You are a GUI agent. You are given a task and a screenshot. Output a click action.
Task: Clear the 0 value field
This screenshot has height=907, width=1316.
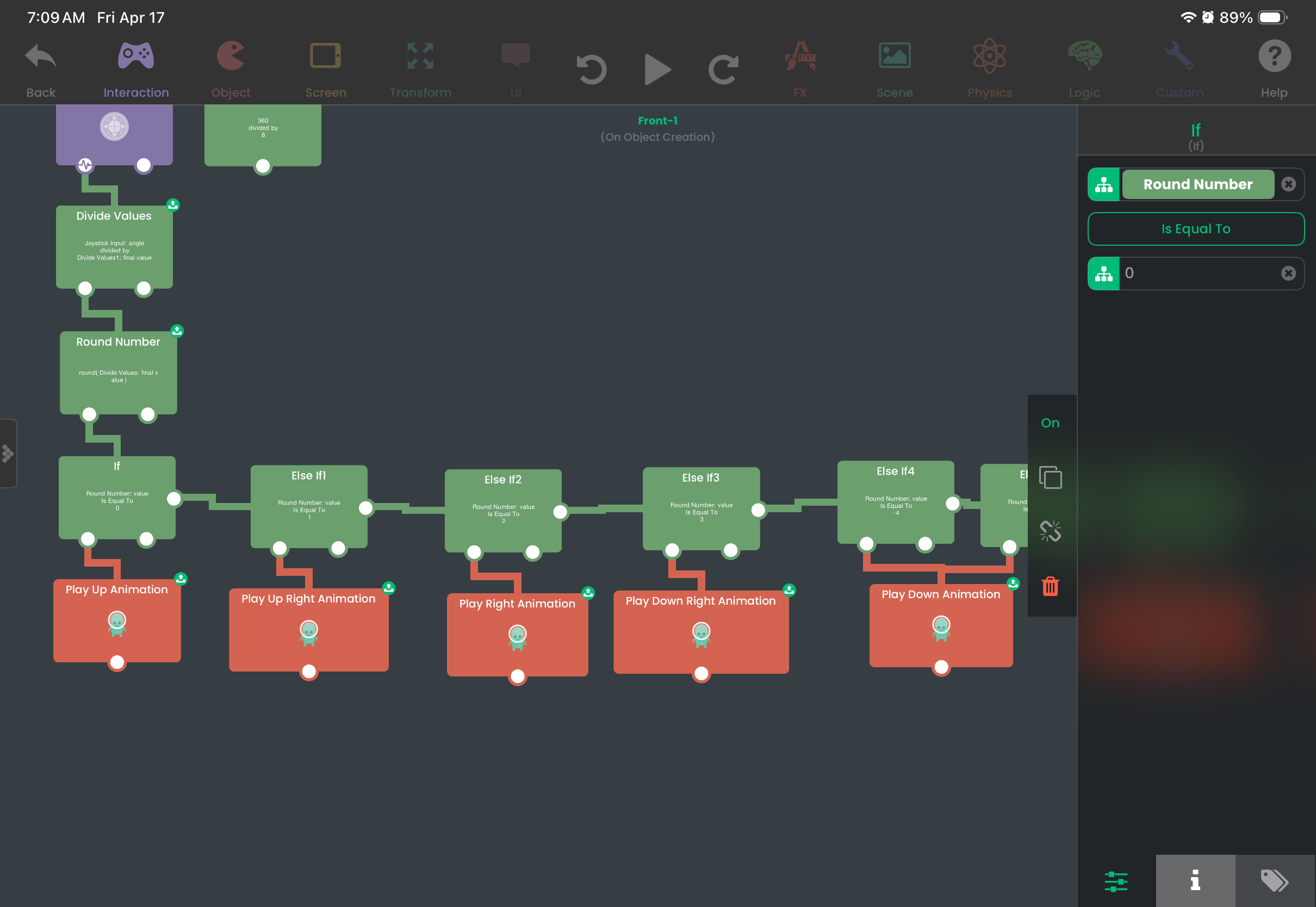pos(1288,274)
